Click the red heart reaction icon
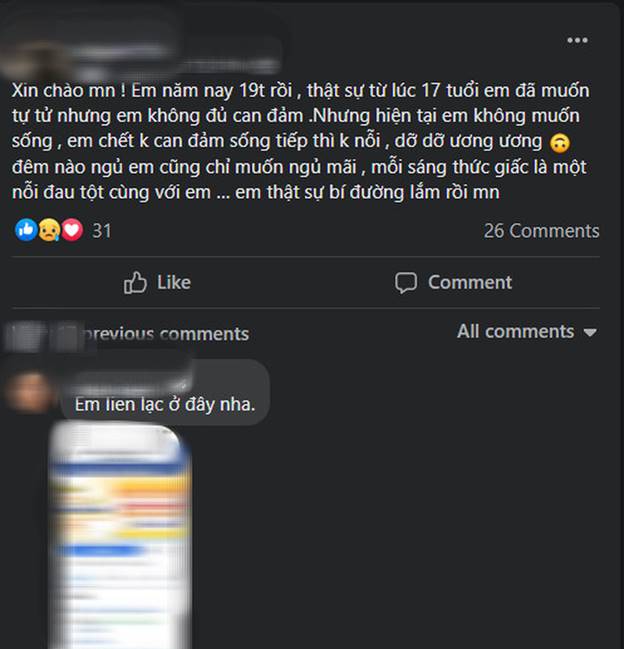 [x=72, y=230]
